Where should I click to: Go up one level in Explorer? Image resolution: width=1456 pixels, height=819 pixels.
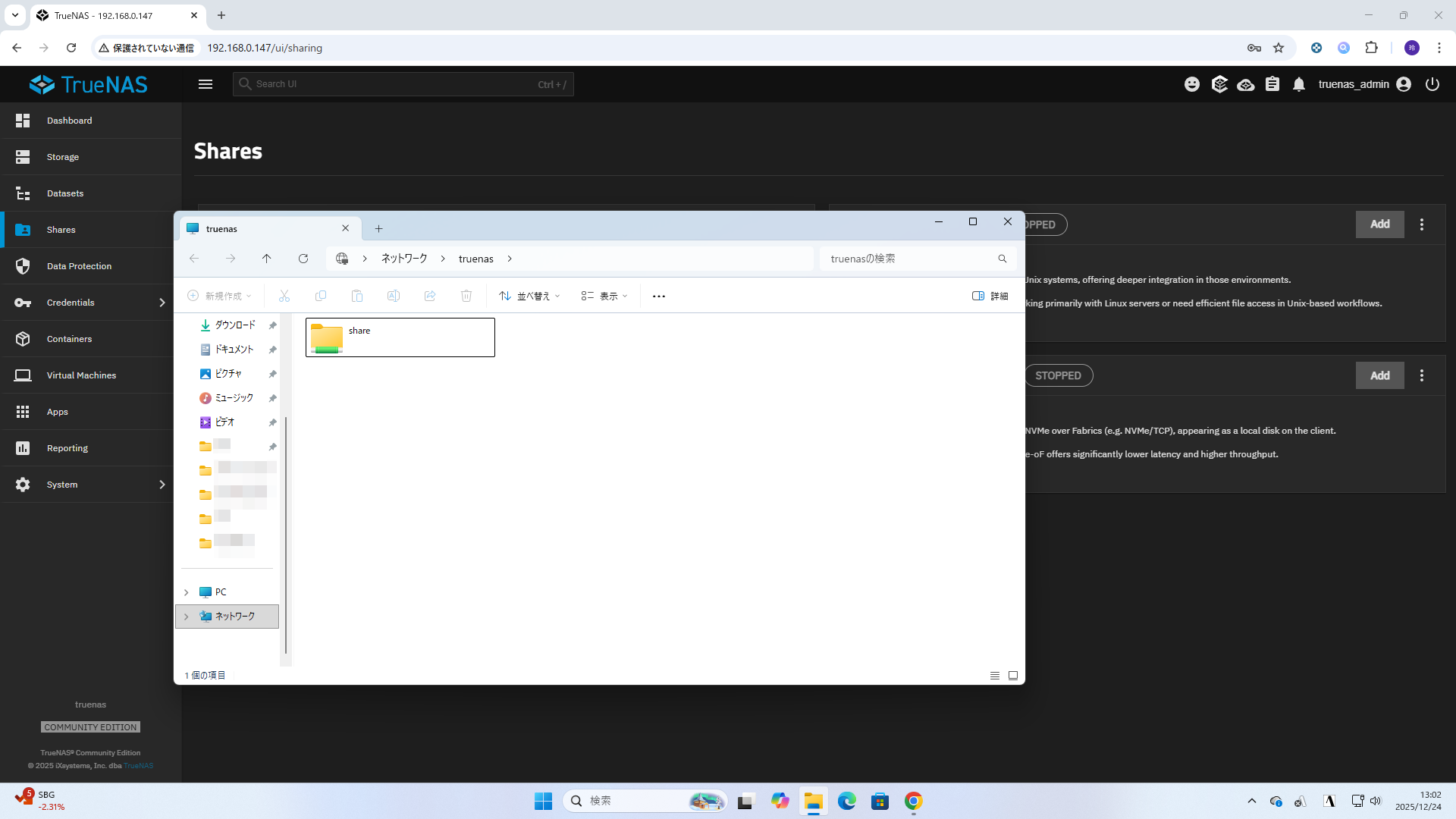(x=267, y=259)
